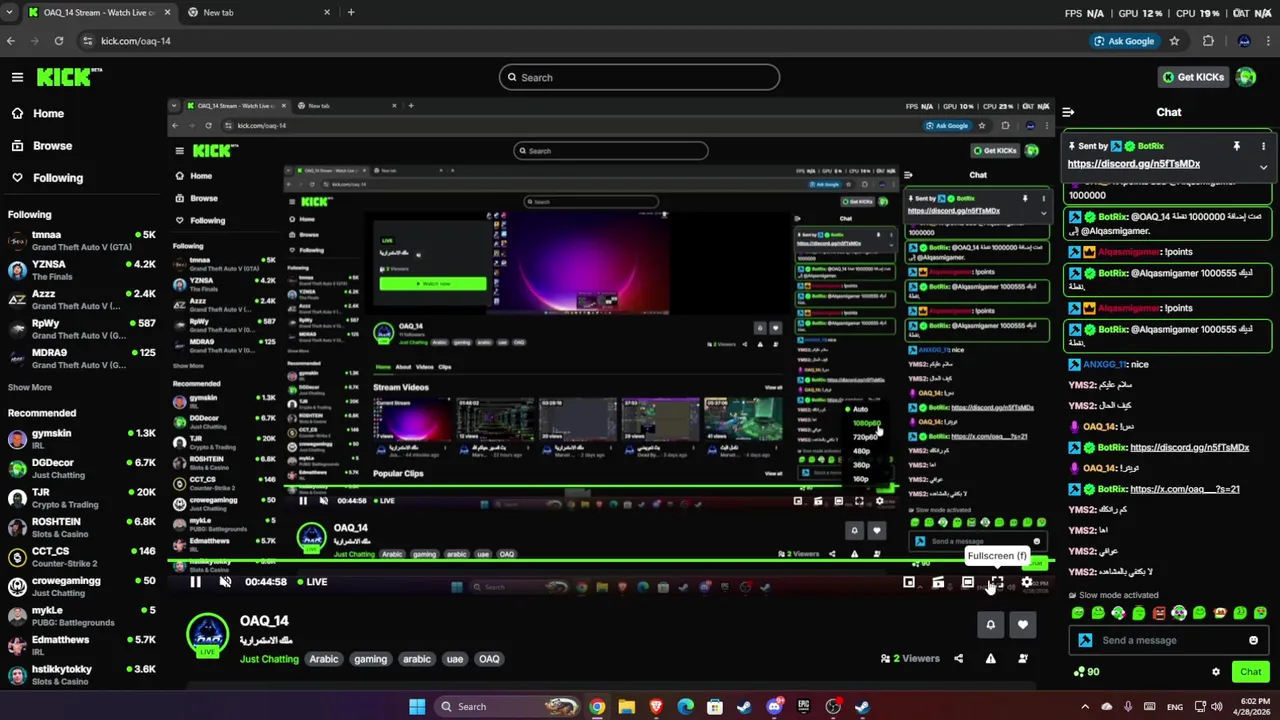This screenshot has width=1280, height=720.
Task: Click the Kick search field
Action: (x=640, y=78)
